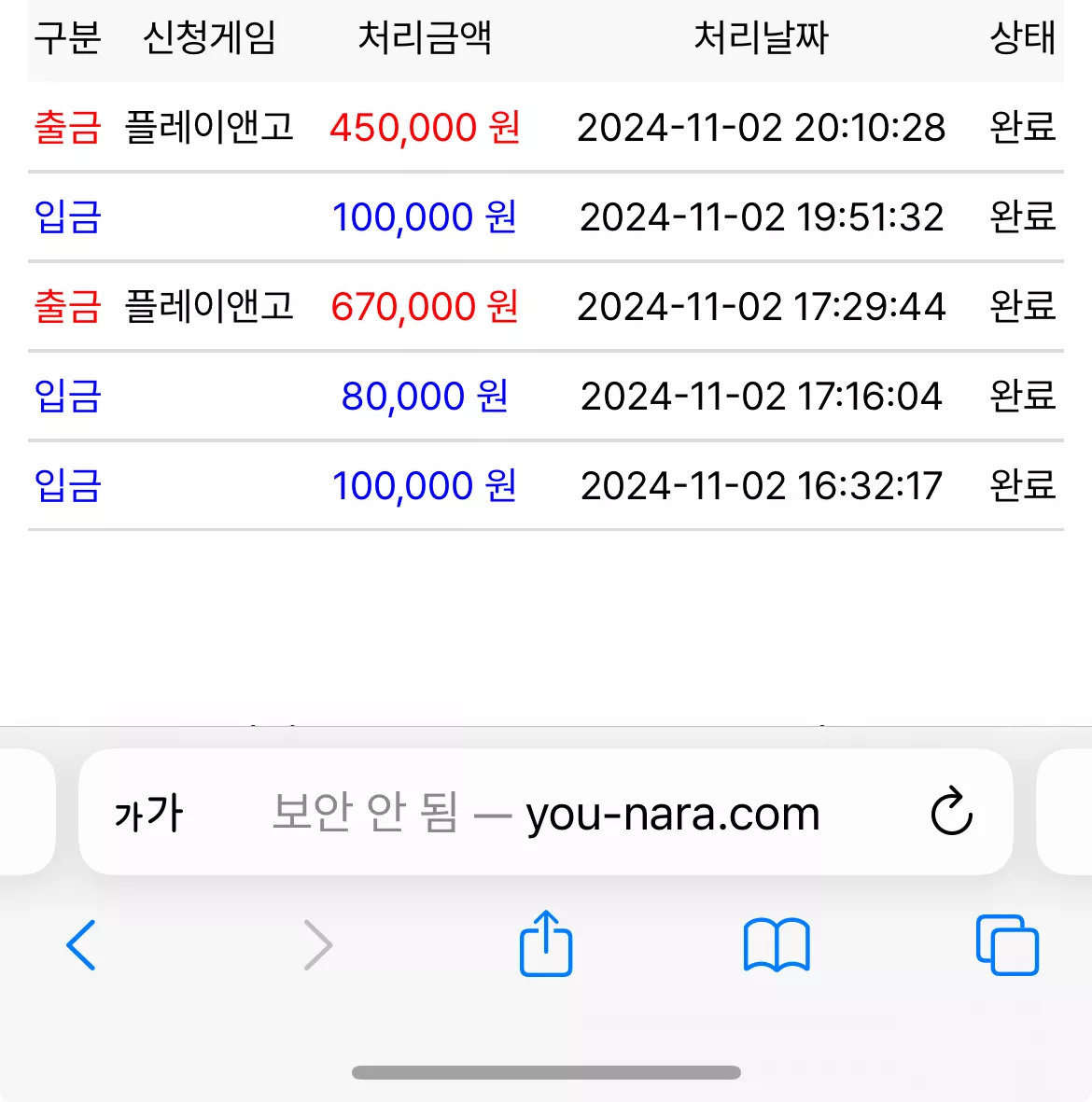Select the 처리금액 column header
This screenshot has width=1092, height=1102.
[425, 38]
